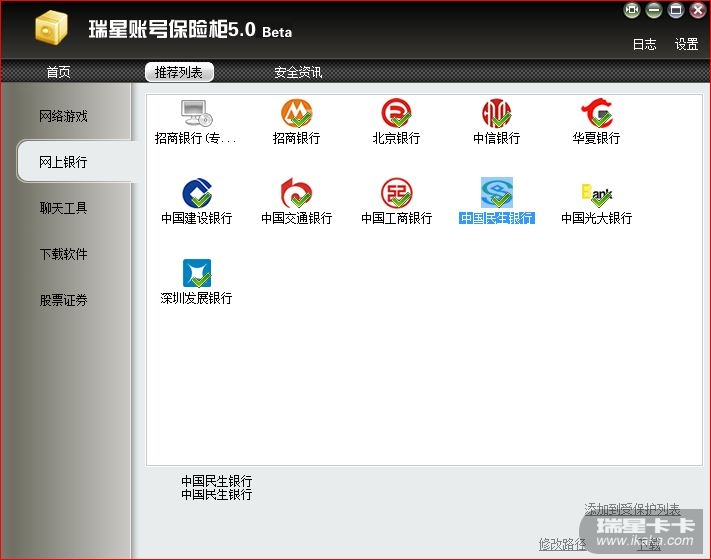Click the 中国民生银行 label text
The image size is (711, 560).
tap(497, 218)
